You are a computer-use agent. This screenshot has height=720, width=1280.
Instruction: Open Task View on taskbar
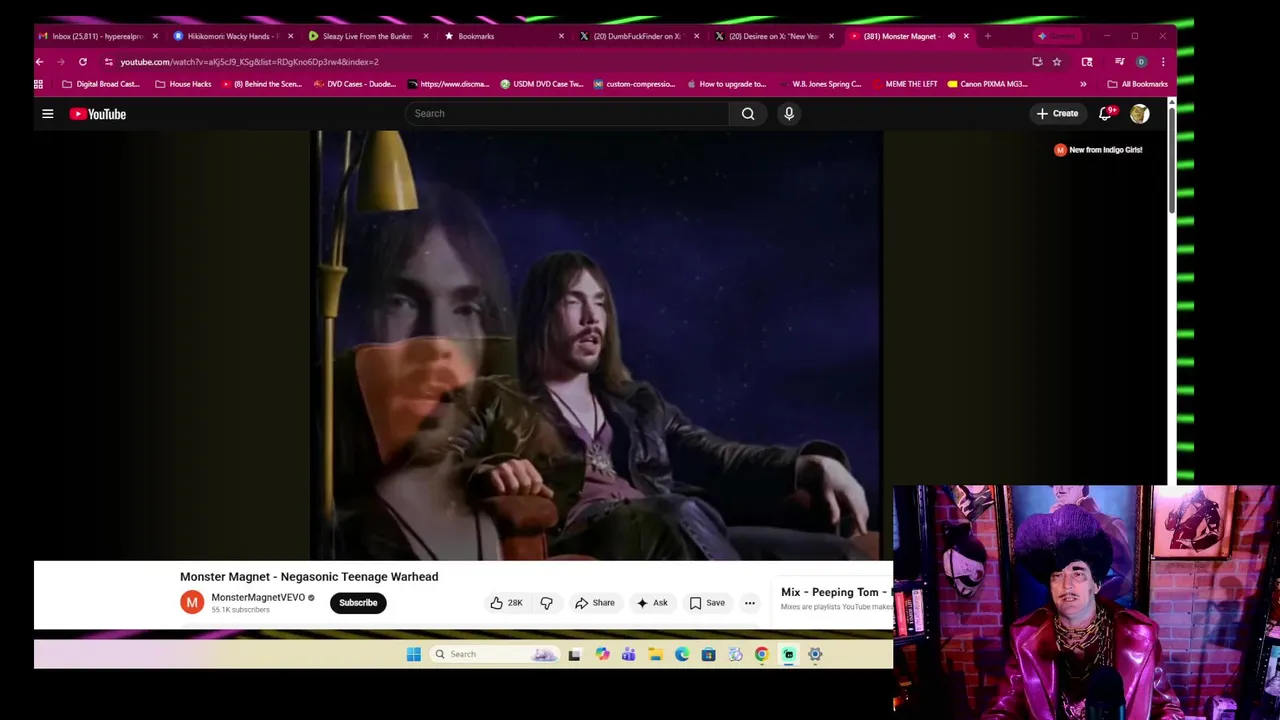pos(574,655)
